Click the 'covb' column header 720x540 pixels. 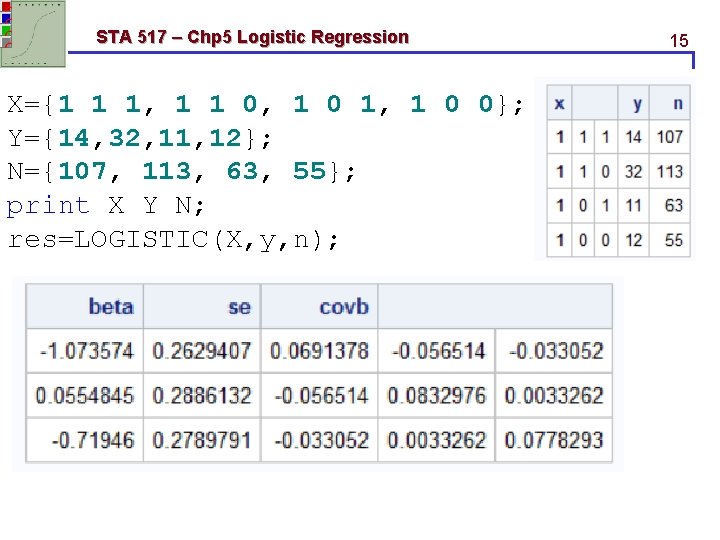coord(320,306)
